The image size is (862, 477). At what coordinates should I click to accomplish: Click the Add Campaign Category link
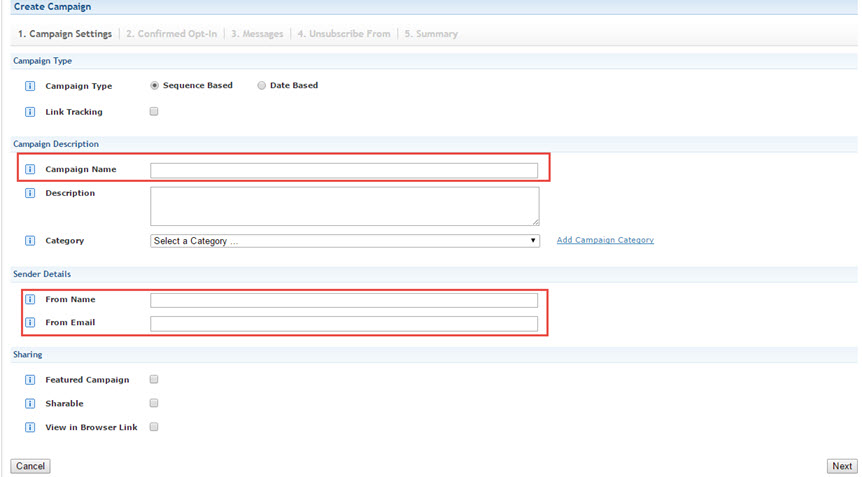pos(605,240)
